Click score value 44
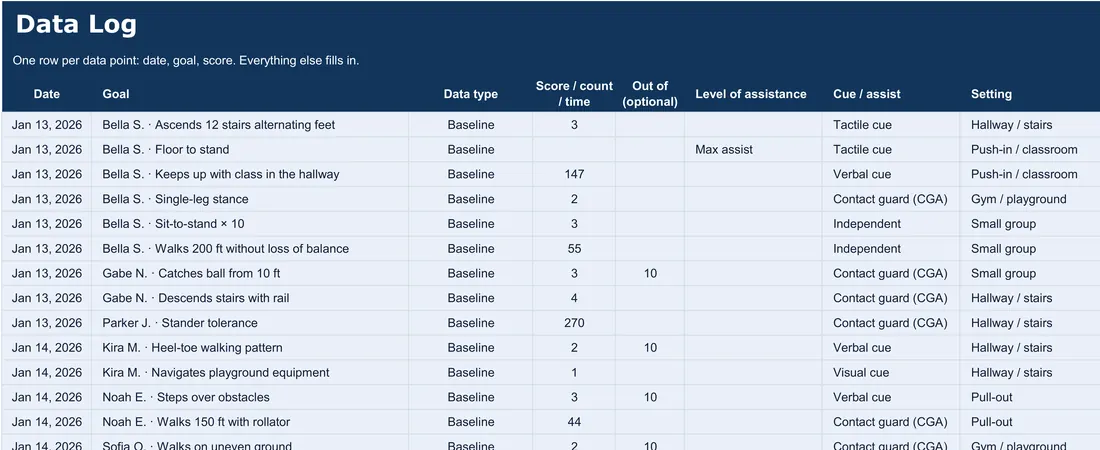 (574, 422)
